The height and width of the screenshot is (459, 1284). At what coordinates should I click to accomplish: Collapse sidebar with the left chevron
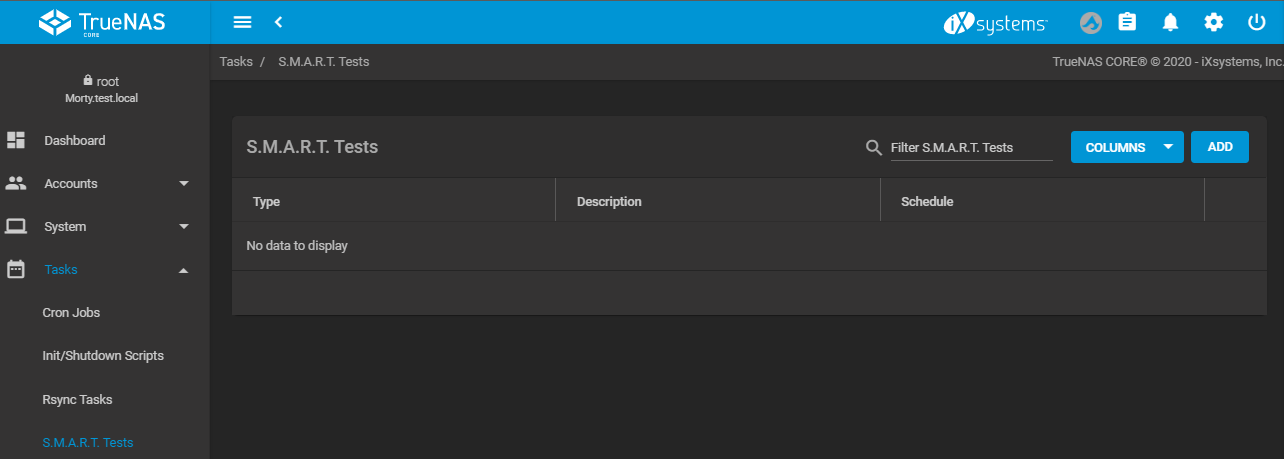pos(278,22)
